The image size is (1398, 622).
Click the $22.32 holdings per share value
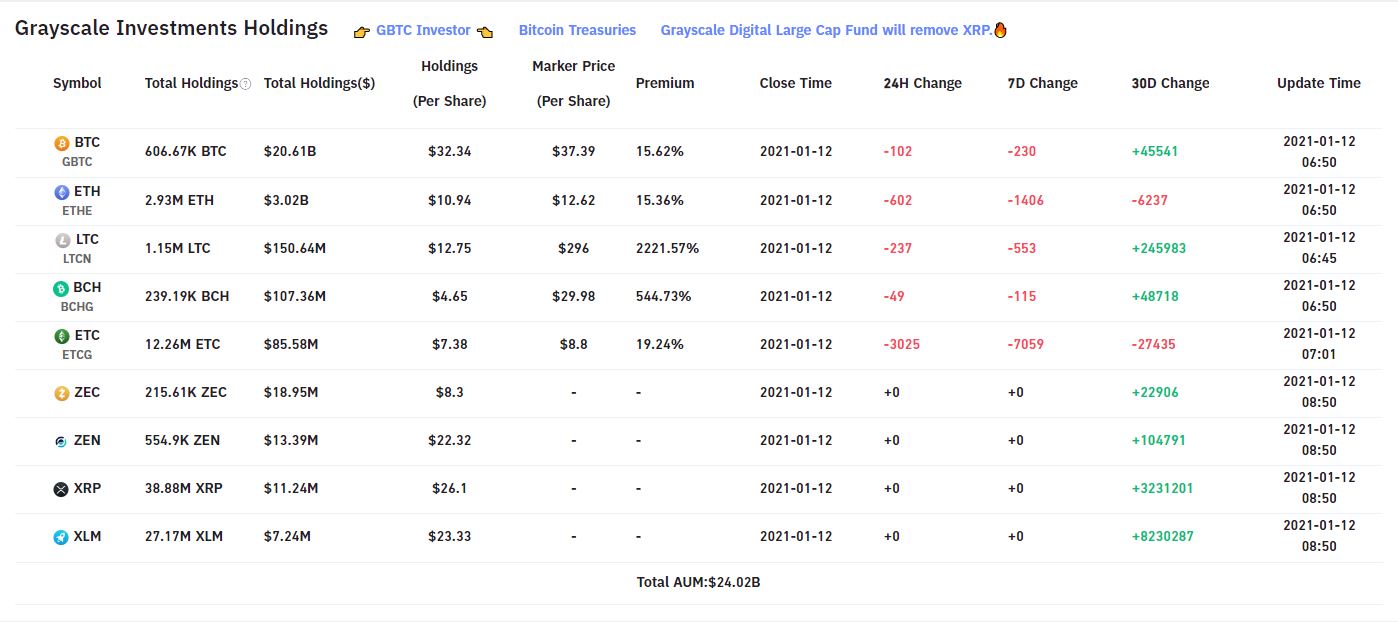point(450,441)
